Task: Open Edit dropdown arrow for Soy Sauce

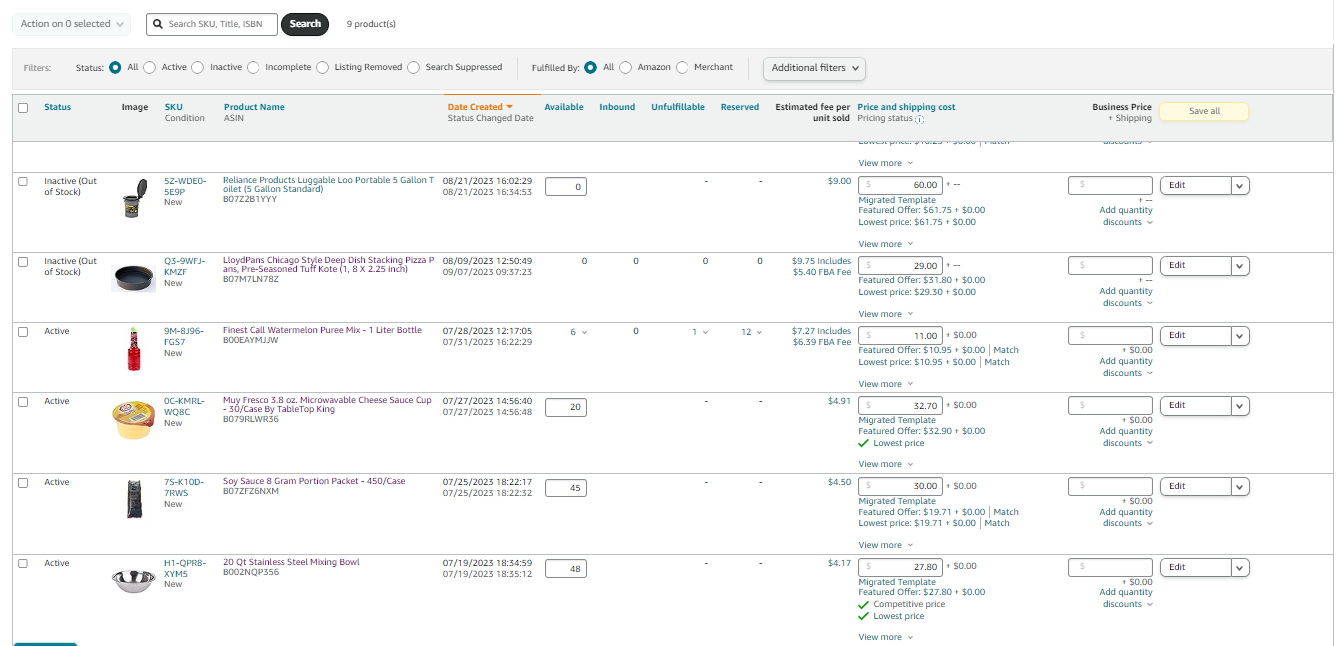Action: tap(1240, 487)
